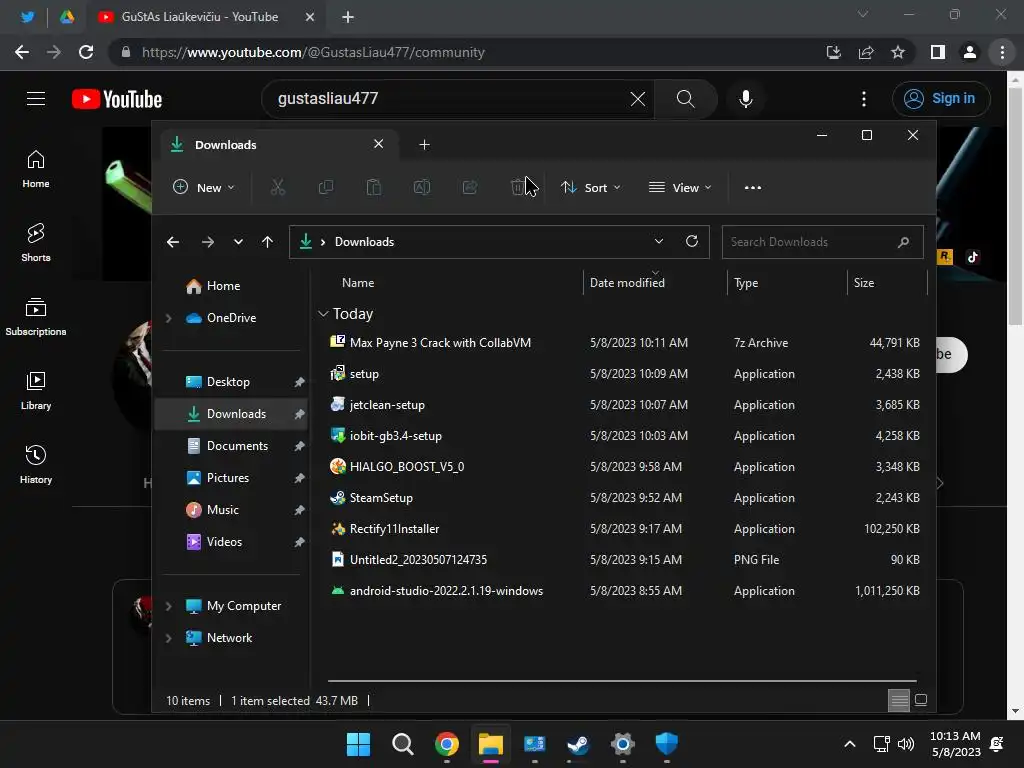Refresh the Downloads folder listing
This screenshot has width=1024, height=768.
point(692,241)
